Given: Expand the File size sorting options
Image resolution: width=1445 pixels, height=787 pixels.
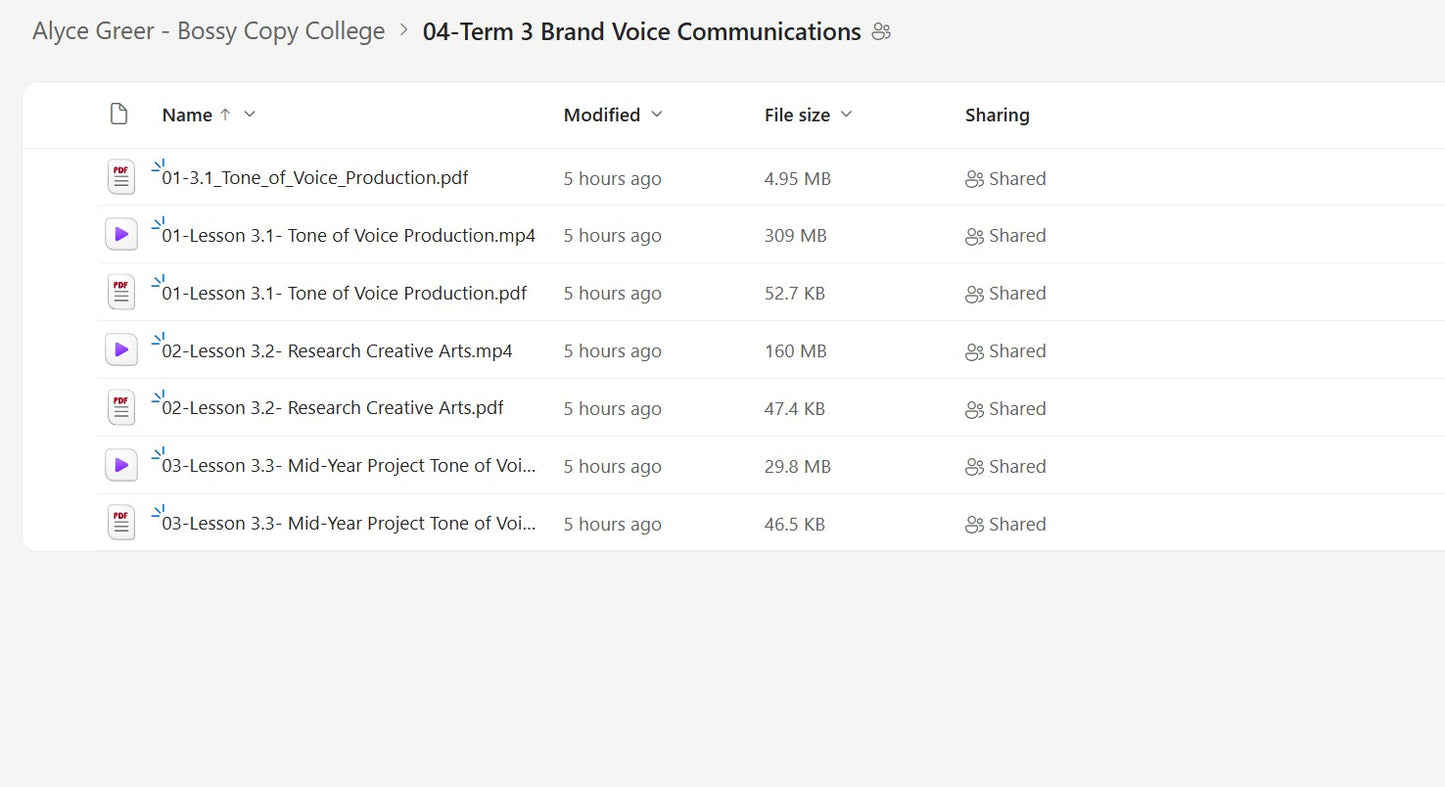Looking at the screenshot, I should pos(847,115).
